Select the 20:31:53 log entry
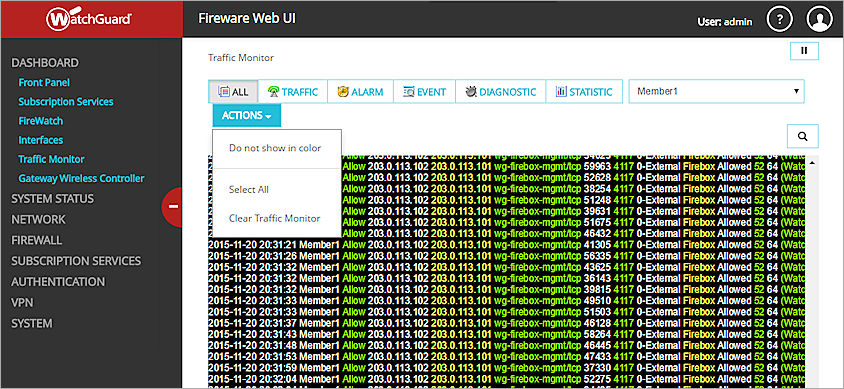844x389 pixels. tap(507, 356)
